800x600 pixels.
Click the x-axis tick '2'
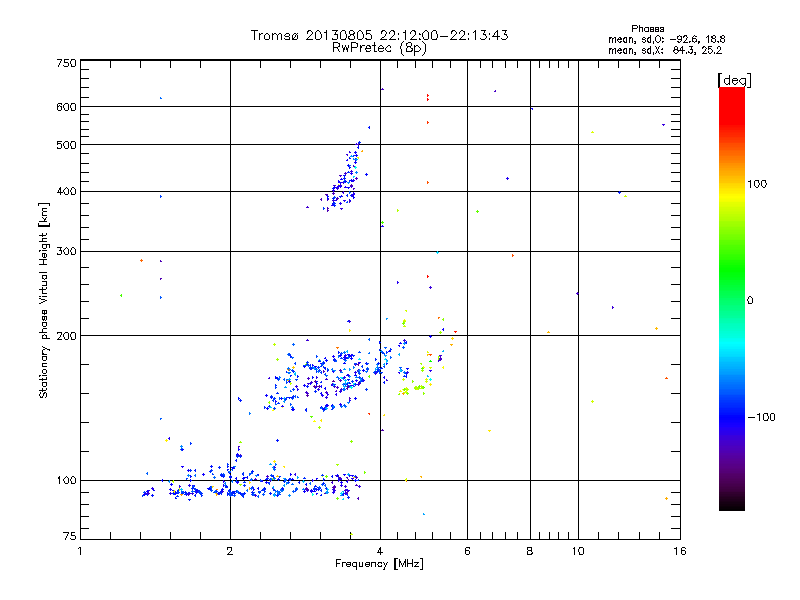click(230, 551)
